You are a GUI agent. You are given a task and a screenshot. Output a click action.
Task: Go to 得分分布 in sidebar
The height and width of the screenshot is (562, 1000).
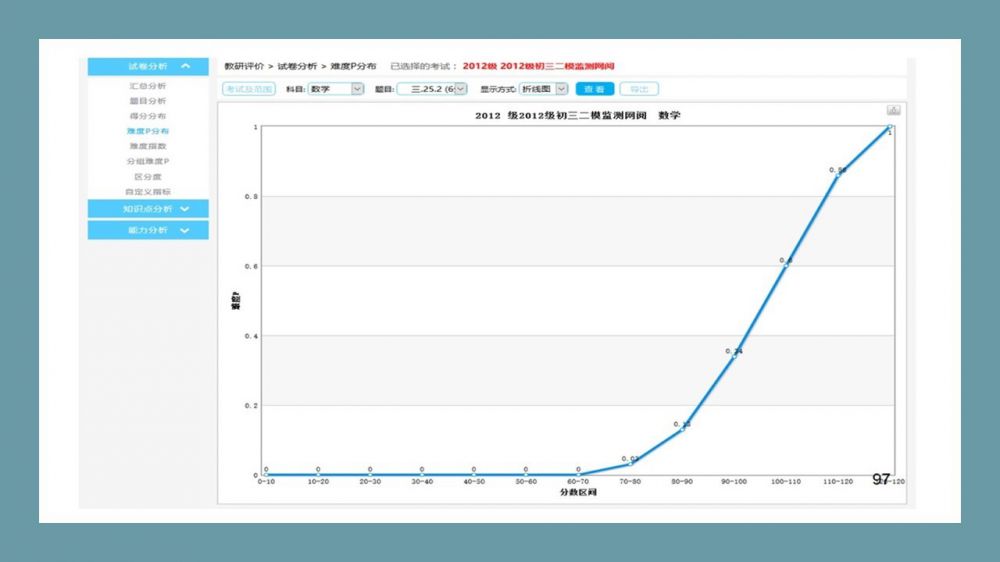148,116
